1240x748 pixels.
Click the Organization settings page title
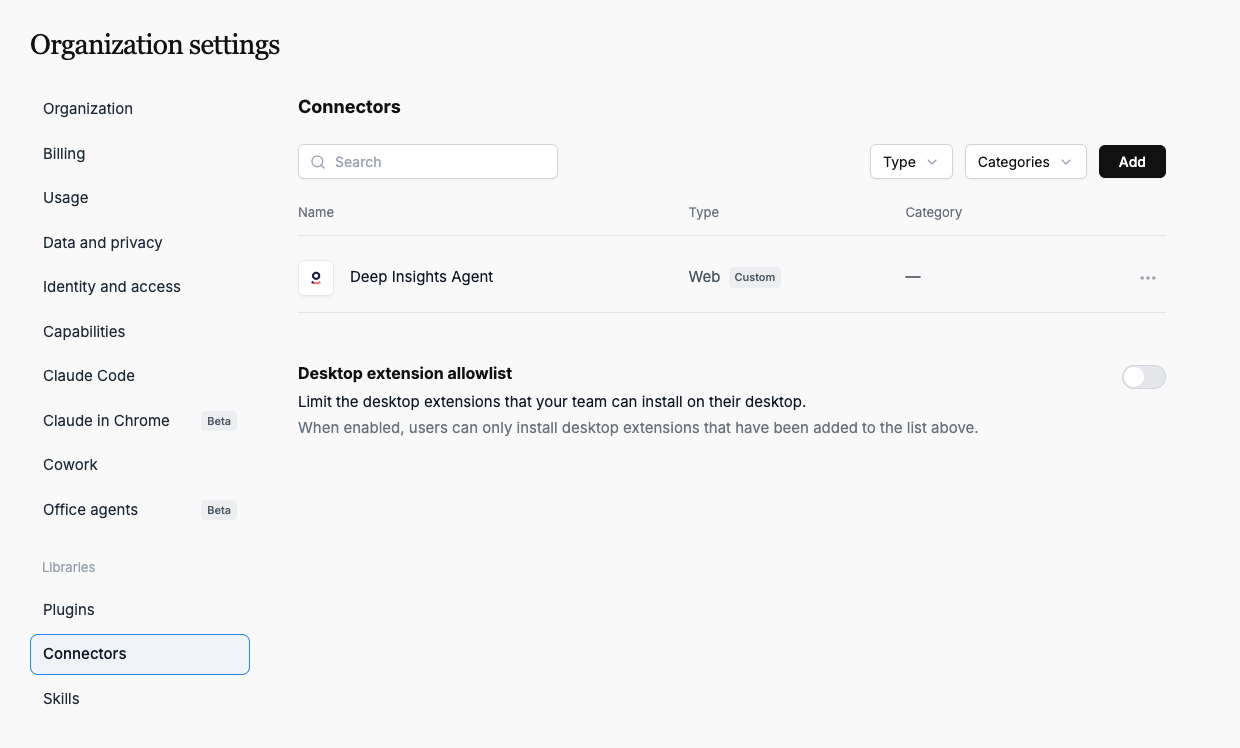click(x=155, y=45)
